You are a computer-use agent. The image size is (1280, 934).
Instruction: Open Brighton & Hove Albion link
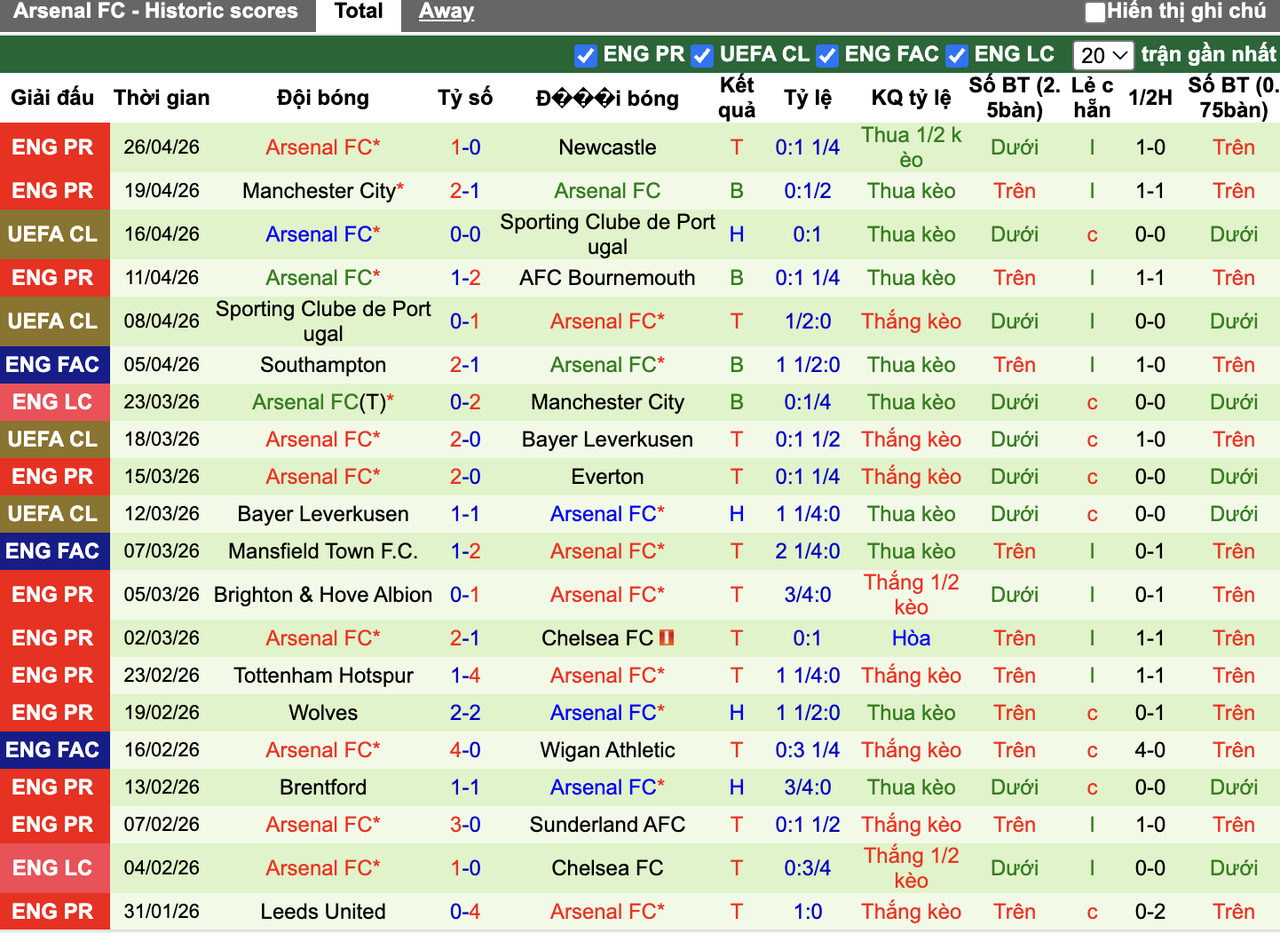tap(323, 594)
